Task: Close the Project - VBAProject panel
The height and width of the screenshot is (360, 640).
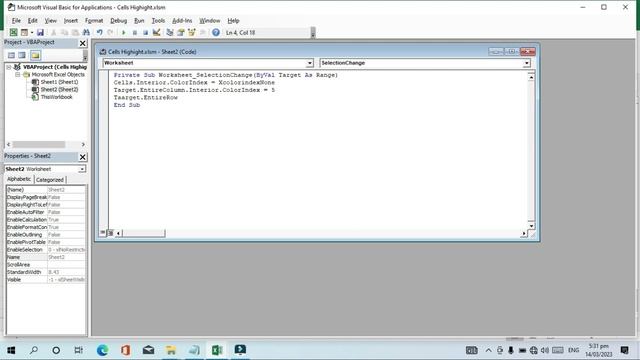Action: coord(82,43)
